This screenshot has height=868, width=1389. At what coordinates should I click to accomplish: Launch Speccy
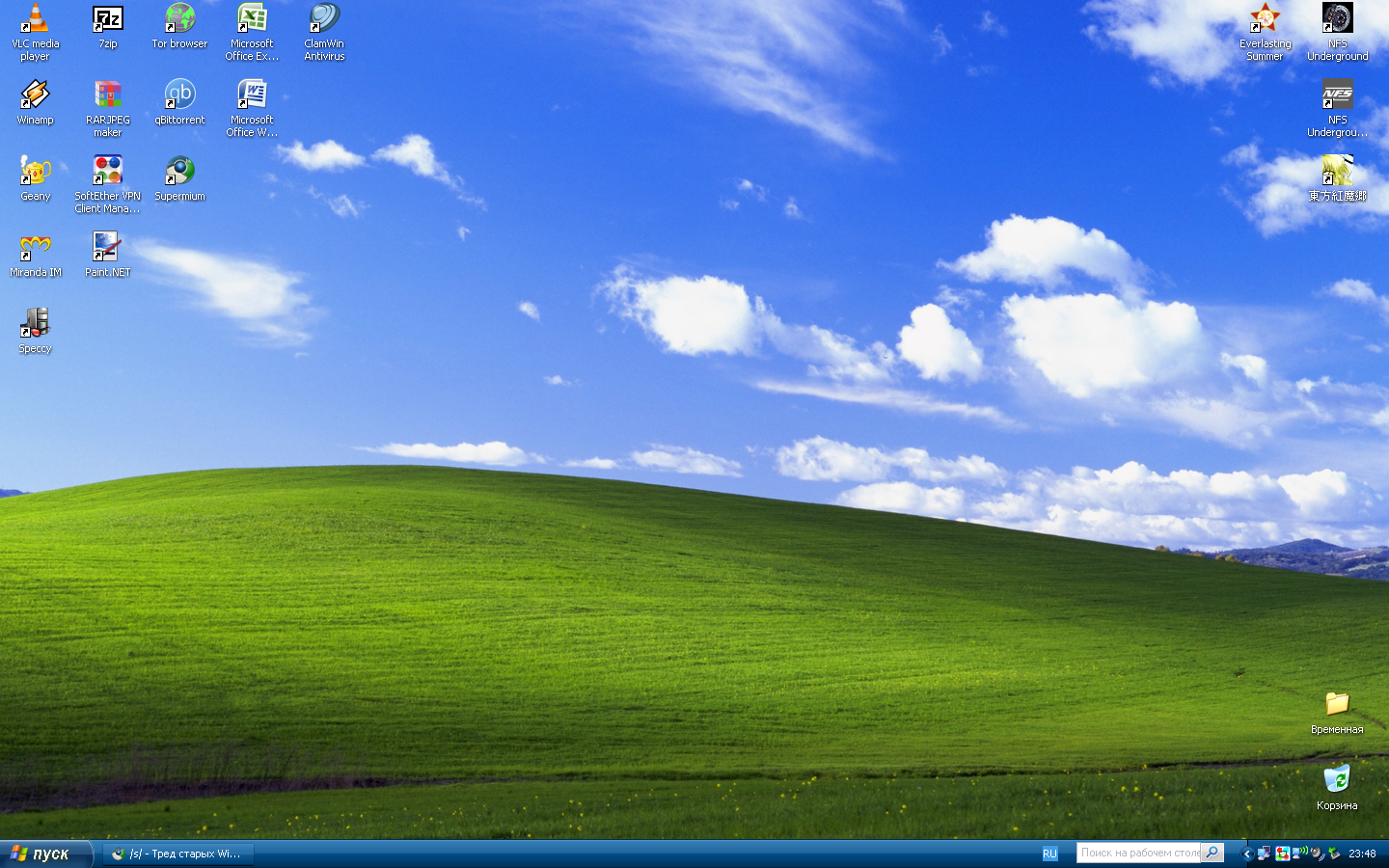(35, 323)
